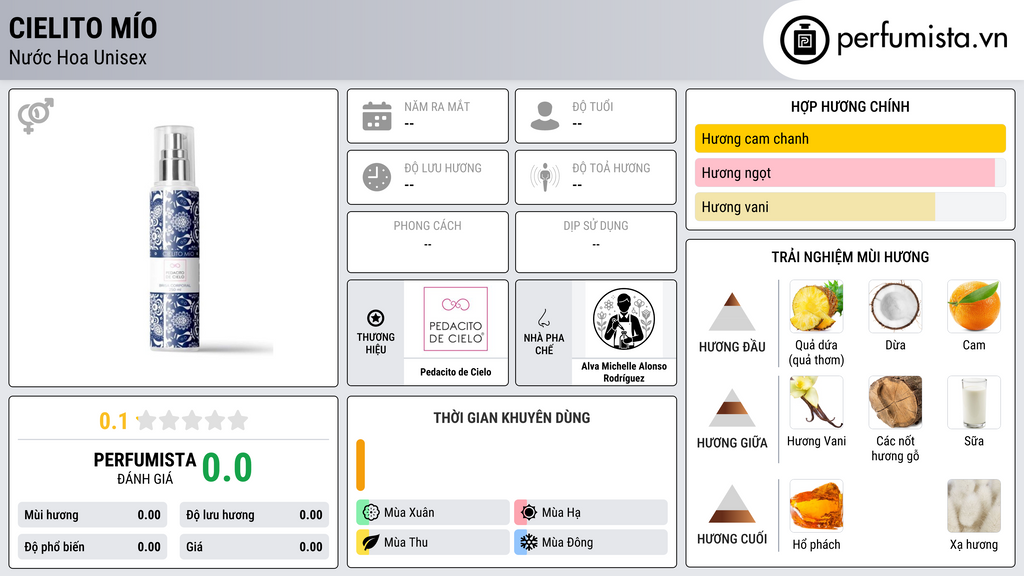Click the orange recommended-time vertical bar
This screenshot has height=576, width=1024.
click(360, 465)
